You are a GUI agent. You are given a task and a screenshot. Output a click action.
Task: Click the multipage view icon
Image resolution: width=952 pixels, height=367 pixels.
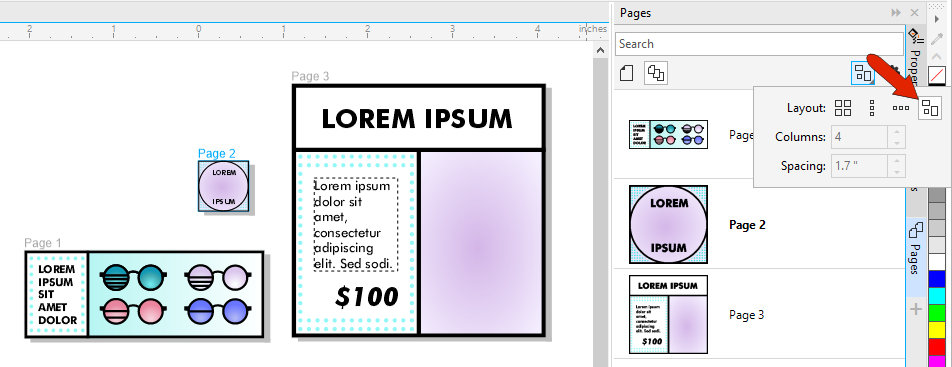[656, 73]
